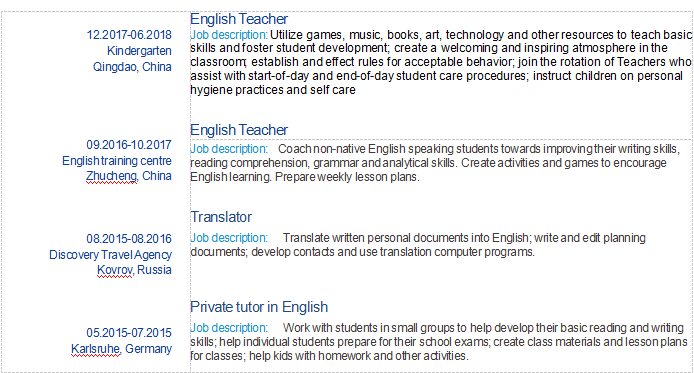
Task: Click the date range 09.2016-10.2017
Action: pos(129,145)
